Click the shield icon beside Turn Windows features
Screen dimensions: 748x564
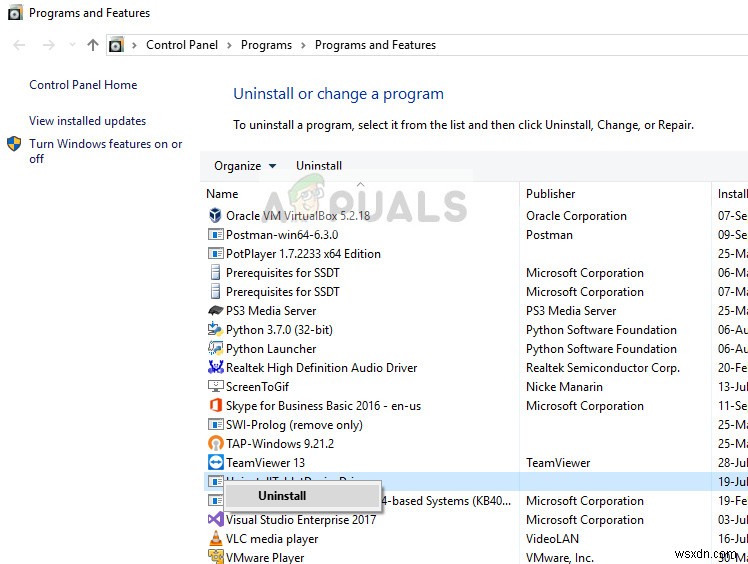click(14, 144)
